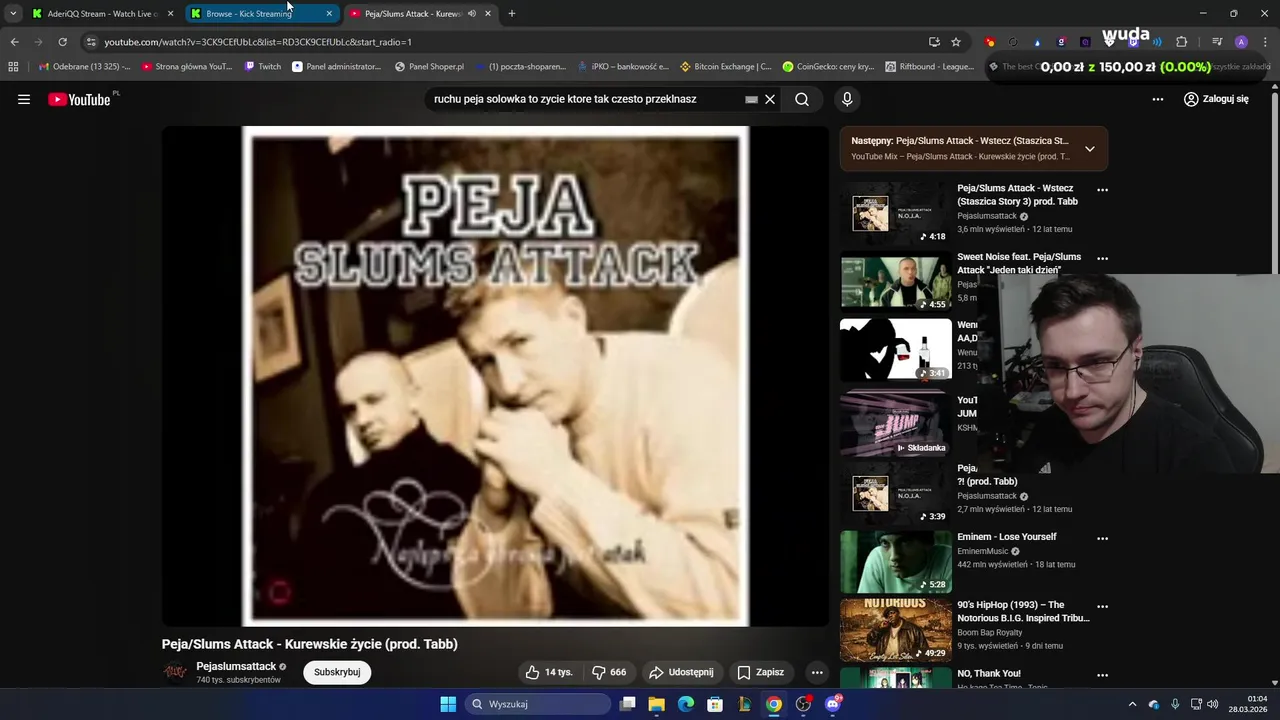Click the Subskrybuj button
The image size is (1280, 720).
click(x=337, y=672)
